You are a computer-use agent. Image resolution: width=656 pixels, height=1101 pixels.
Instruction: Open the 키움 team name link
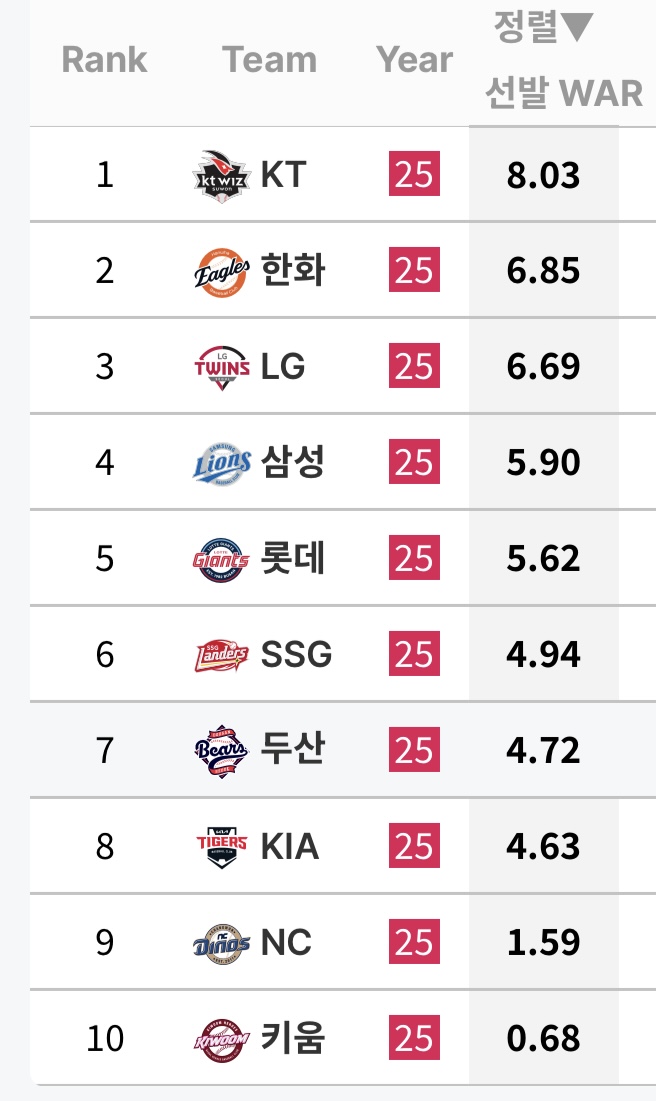[x=292, y=1039]
